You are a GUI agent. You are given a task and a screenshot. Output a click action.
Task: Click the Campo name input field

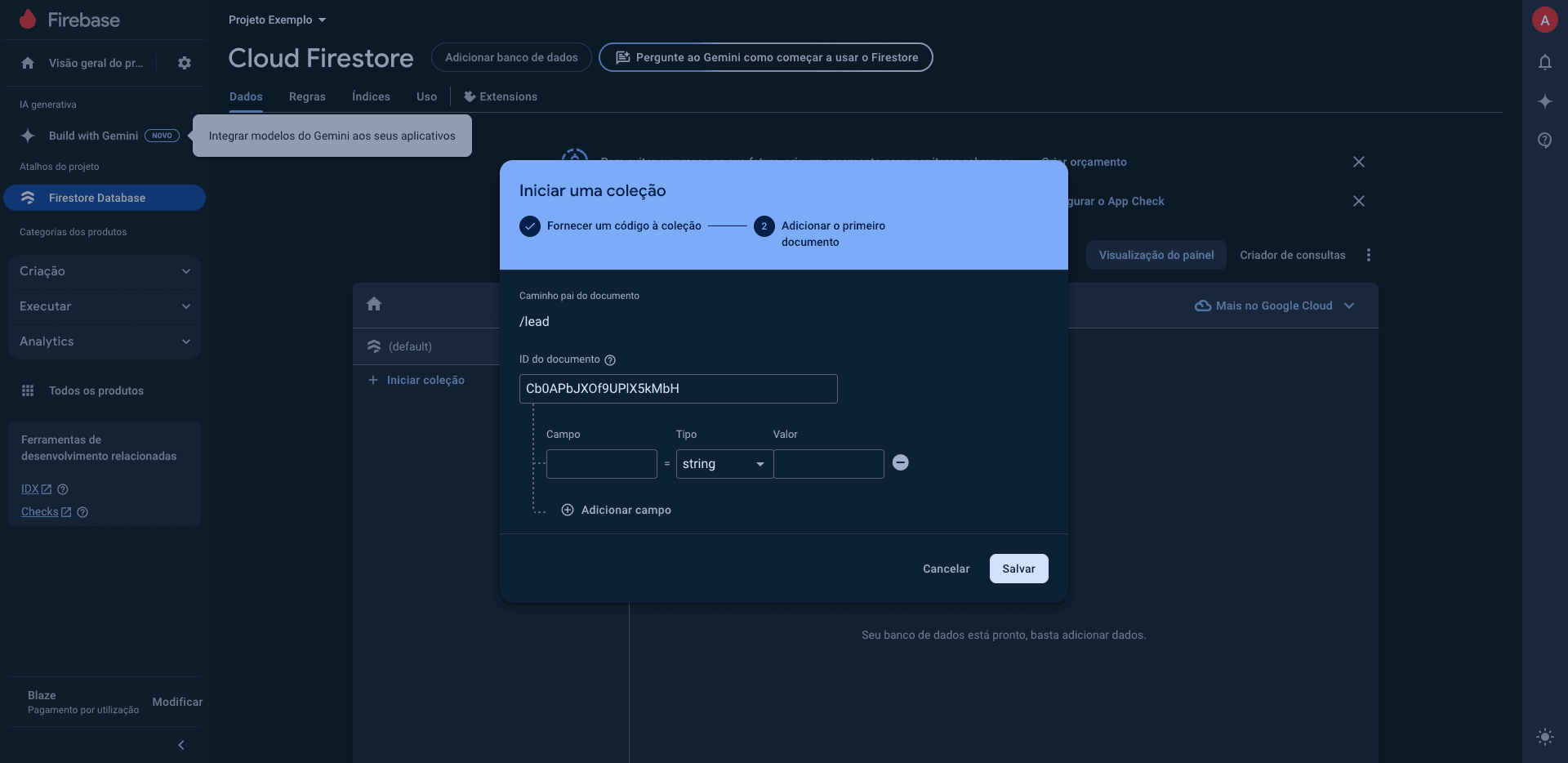(602, 464)
